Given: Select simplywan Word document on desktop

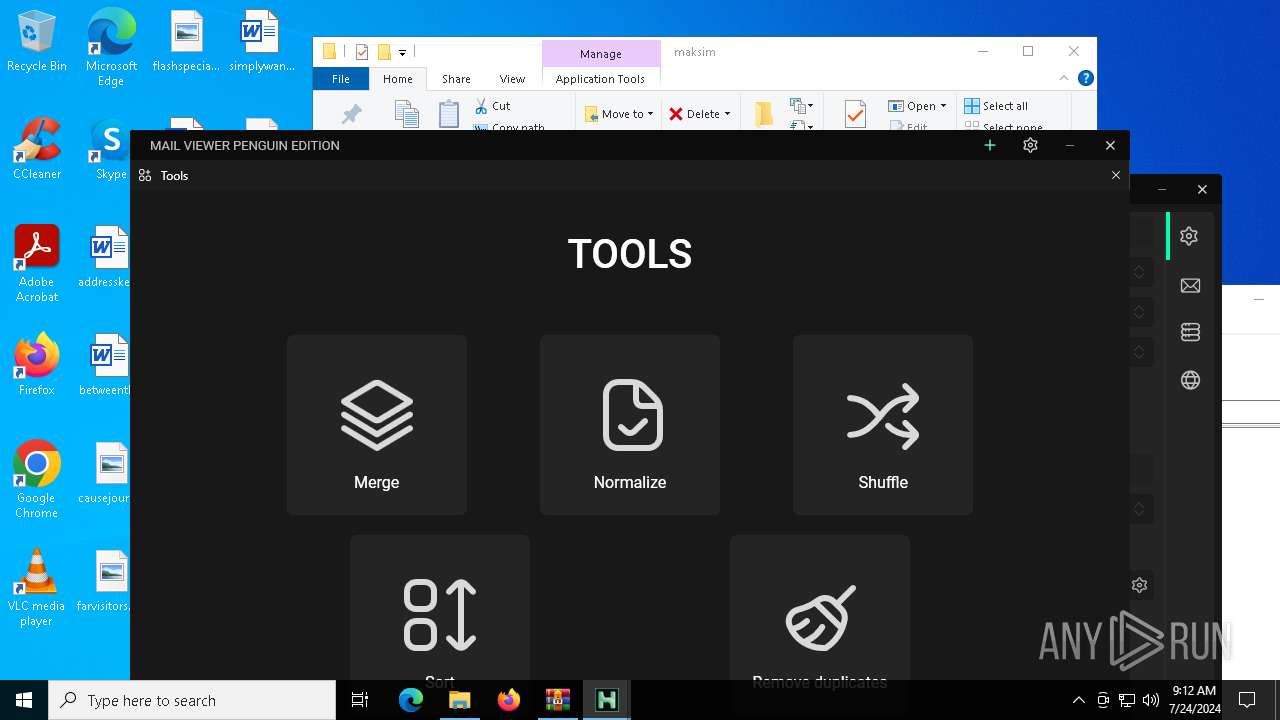Looking at the screenshot, I should tap(261, 42).
